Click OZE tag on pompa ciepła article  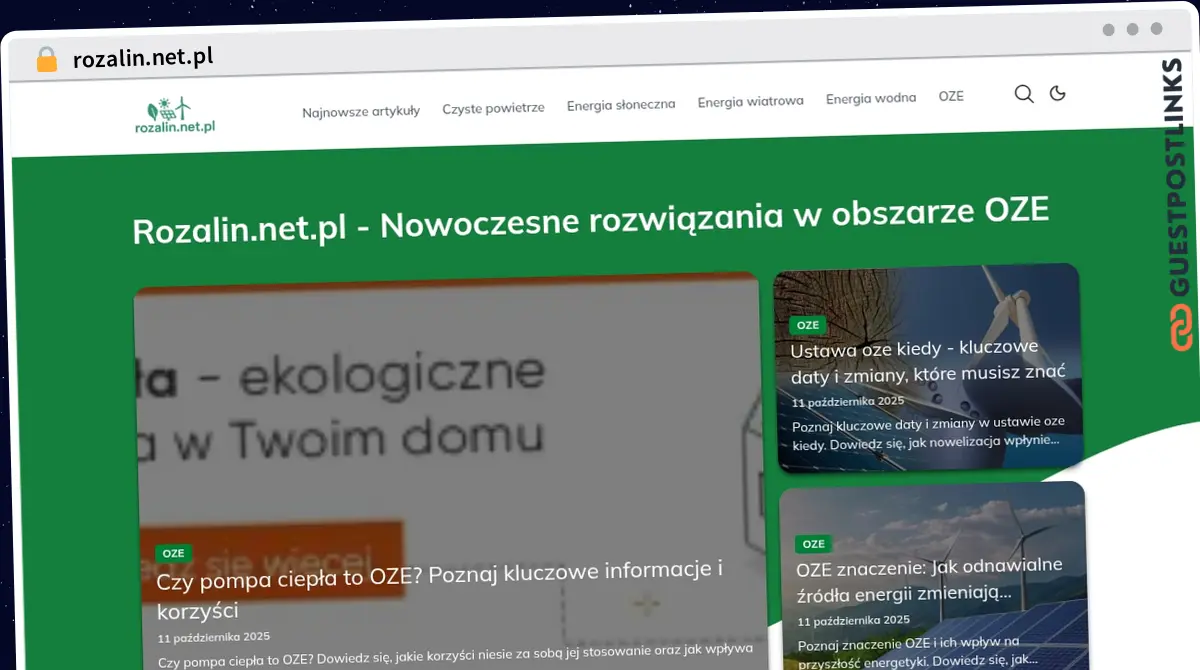[174, 553]
